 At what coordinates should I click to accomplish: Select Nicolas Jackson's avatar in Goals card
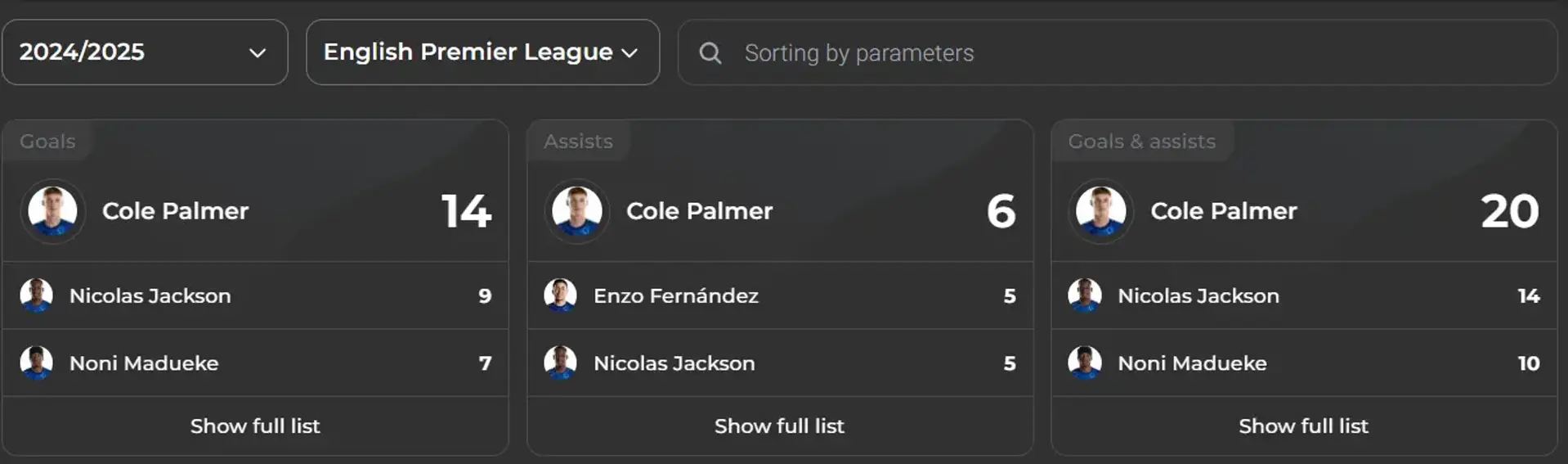point(37,295)
